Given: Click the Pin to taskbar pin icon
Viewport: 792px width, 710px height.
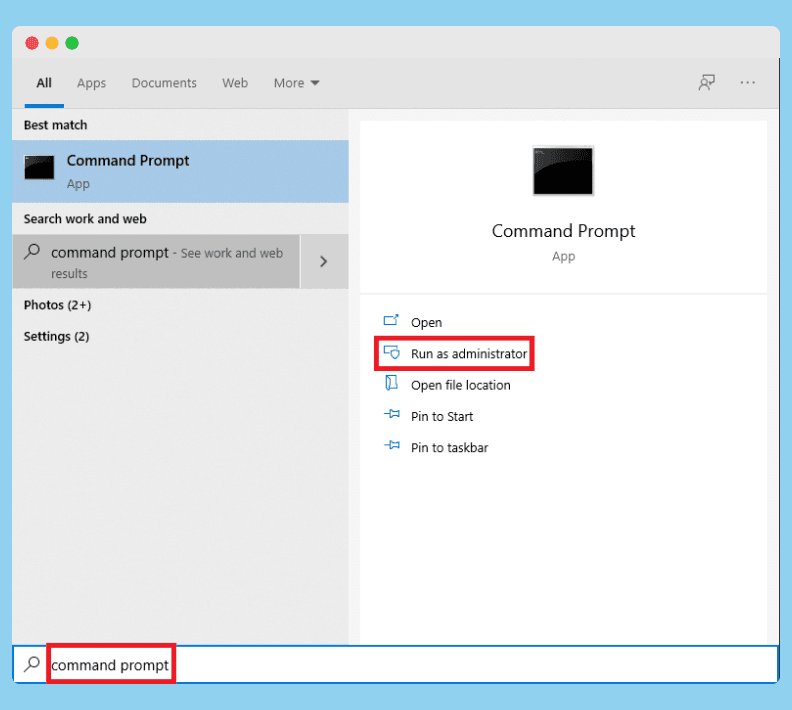Looking at the screenshot, I should (x=391, y=447).
